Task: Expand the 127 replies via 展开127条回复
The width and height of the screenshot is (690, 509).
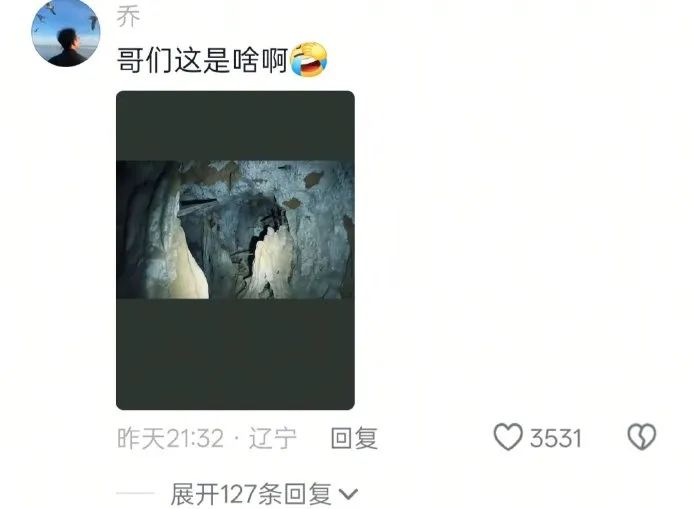Action: tap(264, 494)
